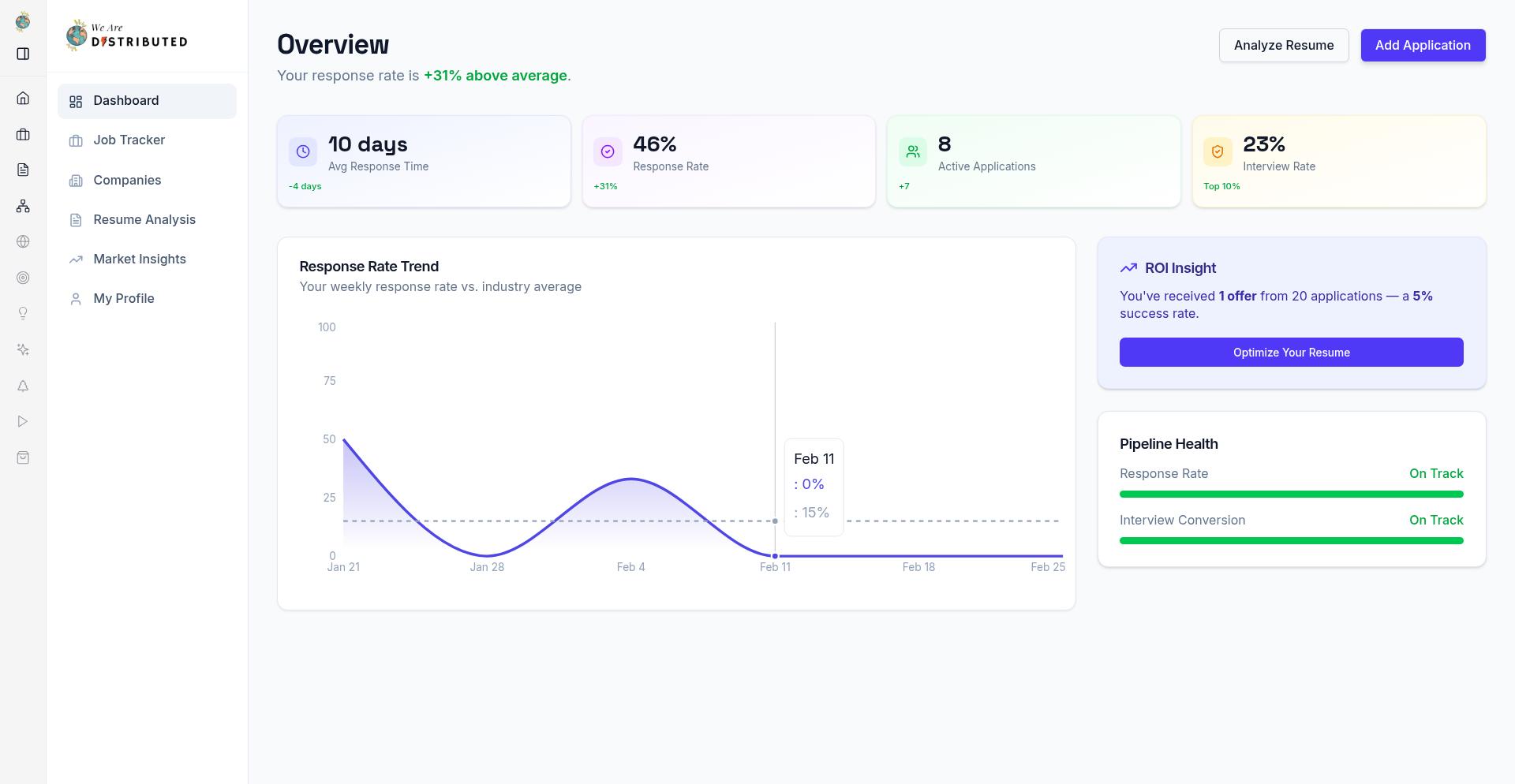This screenshot has height=784, width=1515.
Task: Click the Add Application button
Action: pos(1423,45)
